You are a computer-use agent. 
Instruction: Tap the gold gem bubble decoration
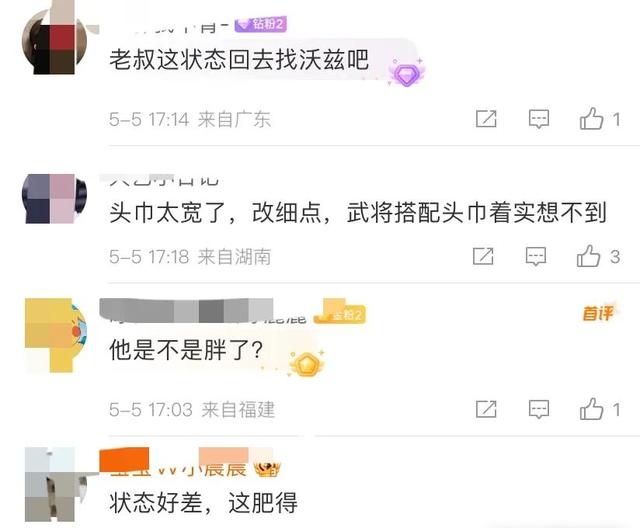tap(307, 364)
